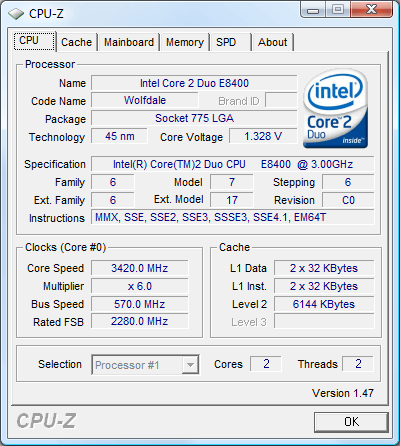Show the About tab

pyautogui.click(x=273, y=42)
